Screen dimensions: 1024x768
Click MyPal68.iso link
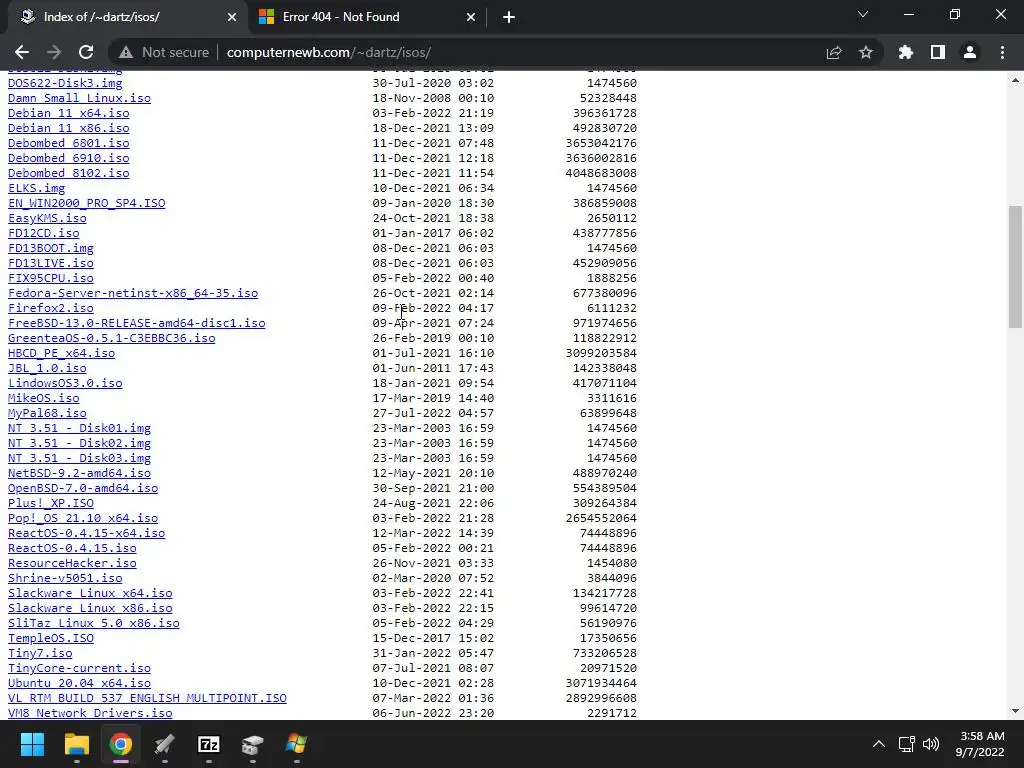(47, 413)
